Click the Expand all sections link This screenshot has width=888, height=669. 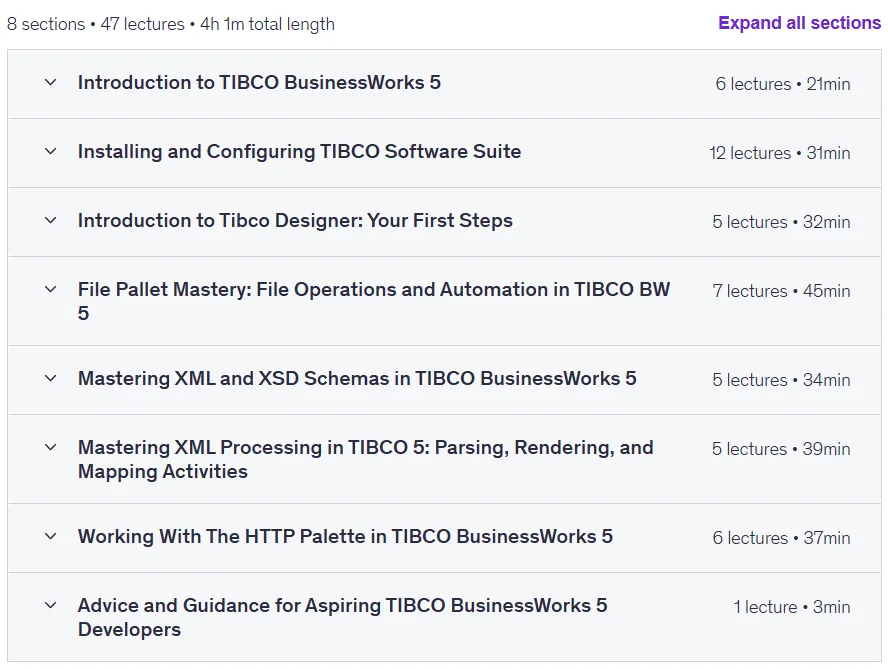pyautogui.click(x=799, y=23)
